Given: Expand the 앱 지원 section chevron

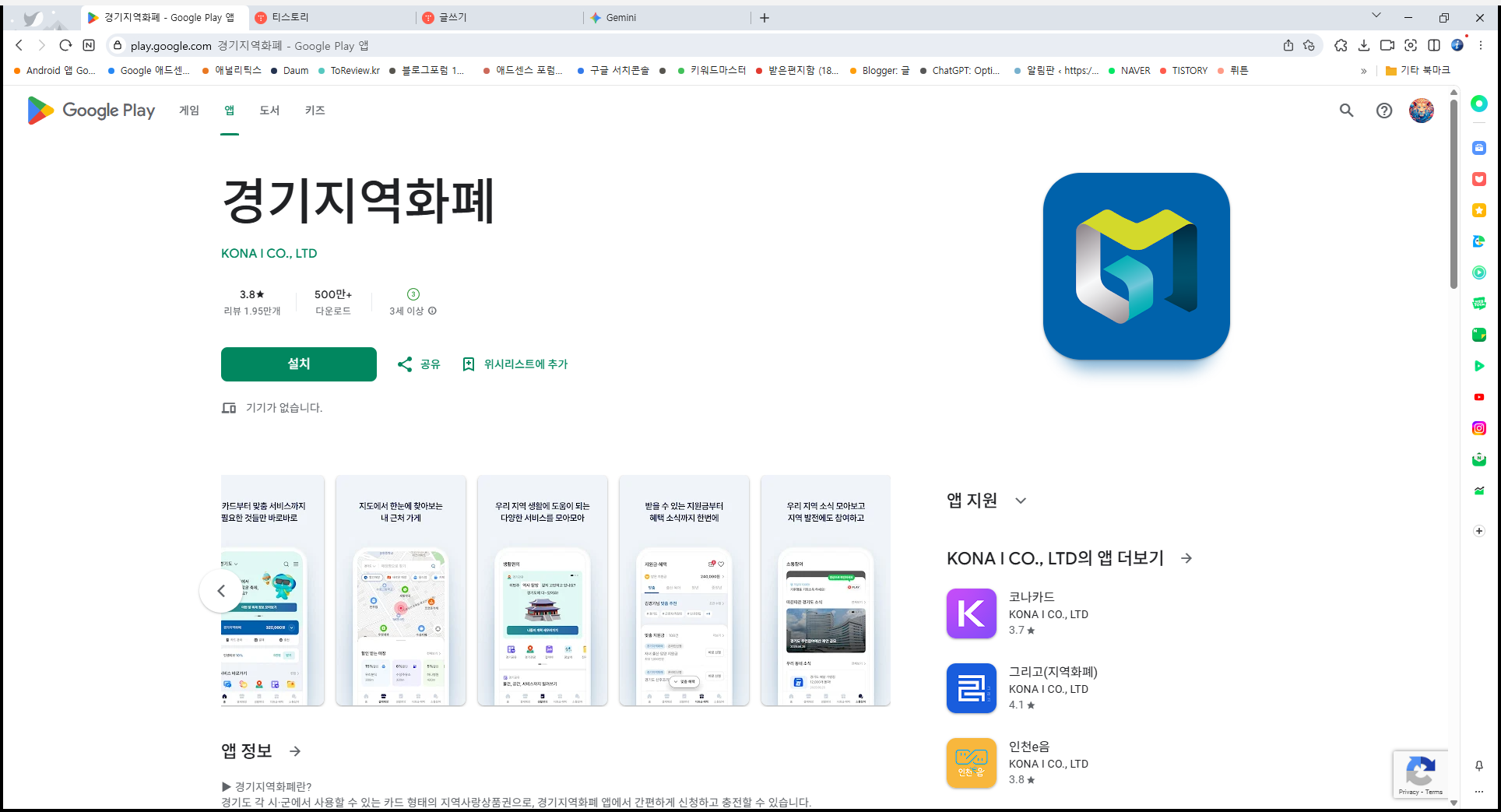Looking at the screenshot, I should 1021,501.
